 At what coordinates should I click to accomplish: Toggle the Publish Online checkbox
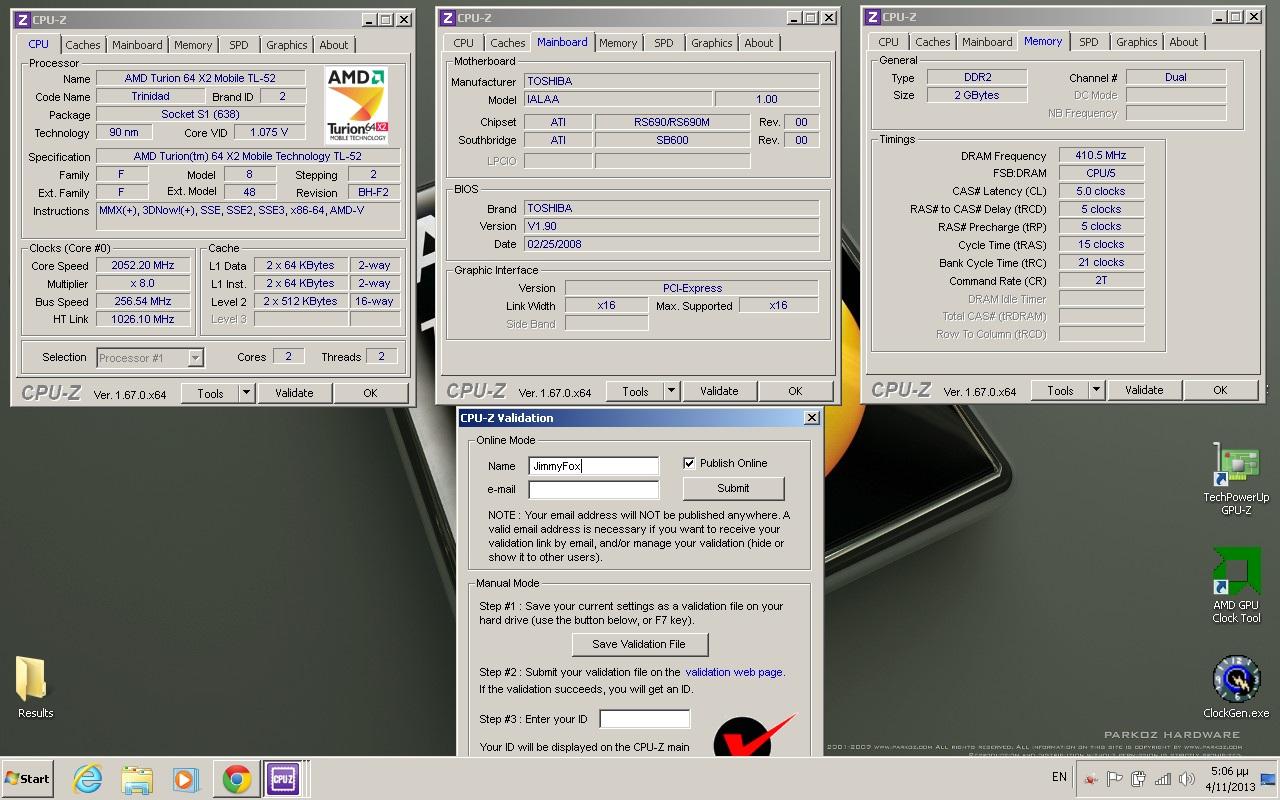pos(688,463)
